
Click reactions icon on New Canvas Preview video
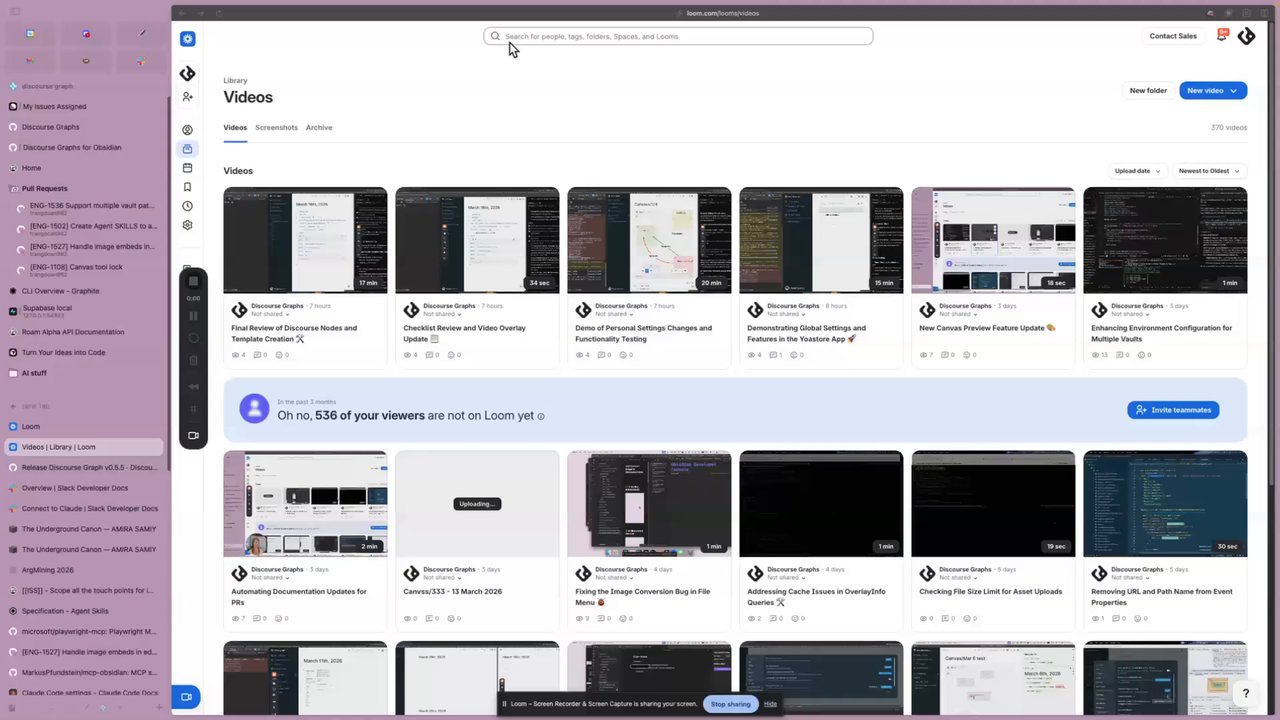[969, 355]
